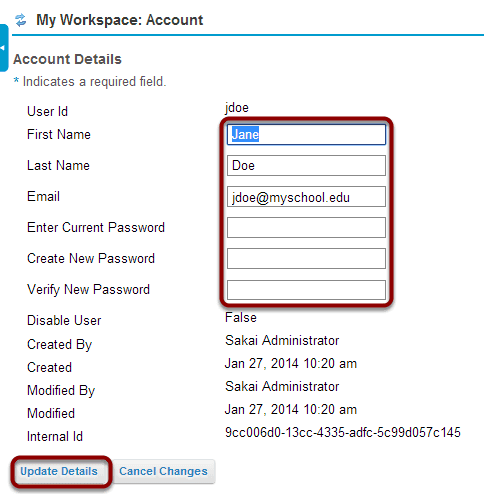The image size is (484, 494).
Task: Focus the Enter Current Password field
Action: pos(306,227)
